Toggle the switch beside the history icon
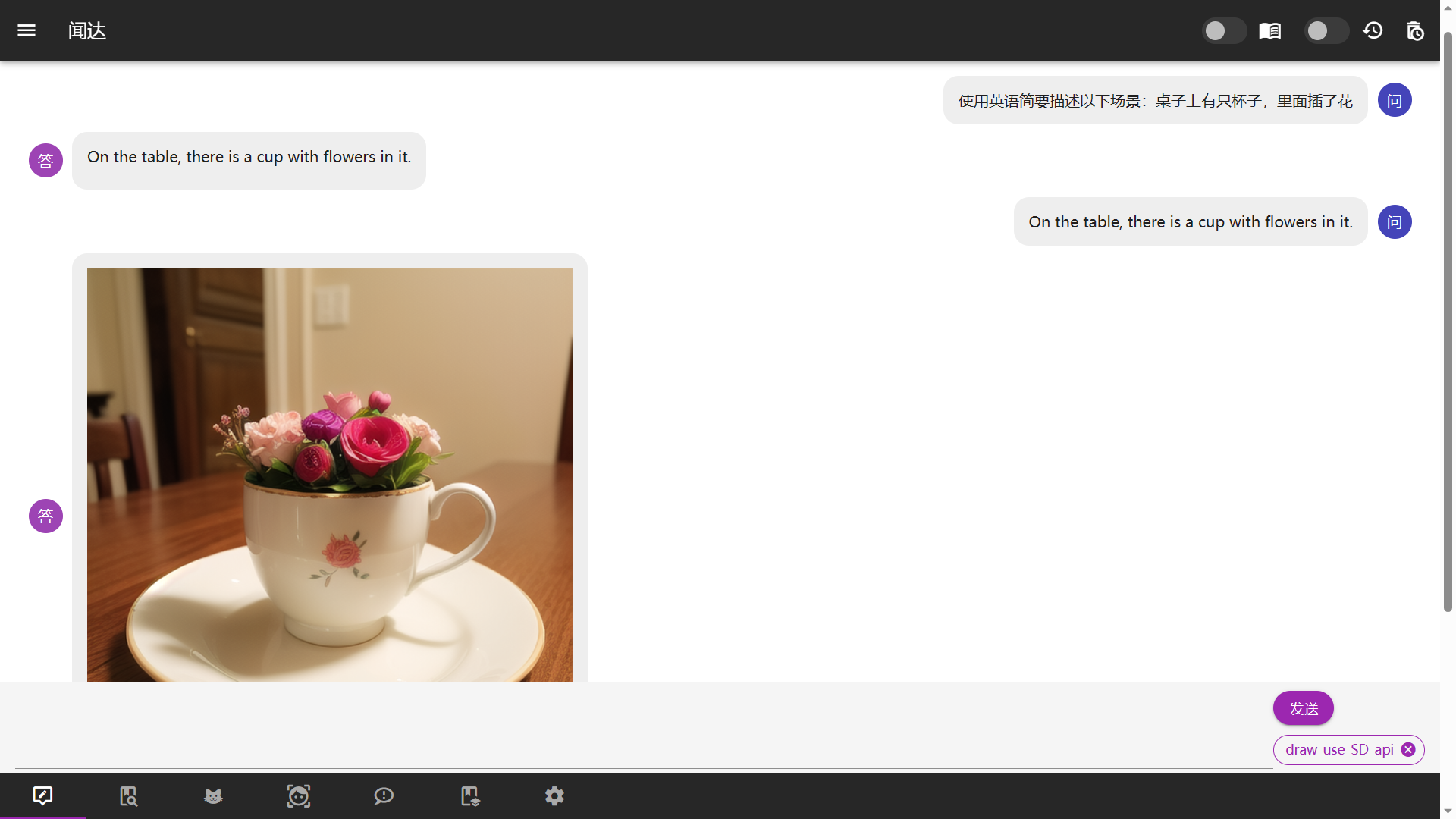Image resolution: width=1456 pixels, height=819 pixels. tap(1326, 30)
